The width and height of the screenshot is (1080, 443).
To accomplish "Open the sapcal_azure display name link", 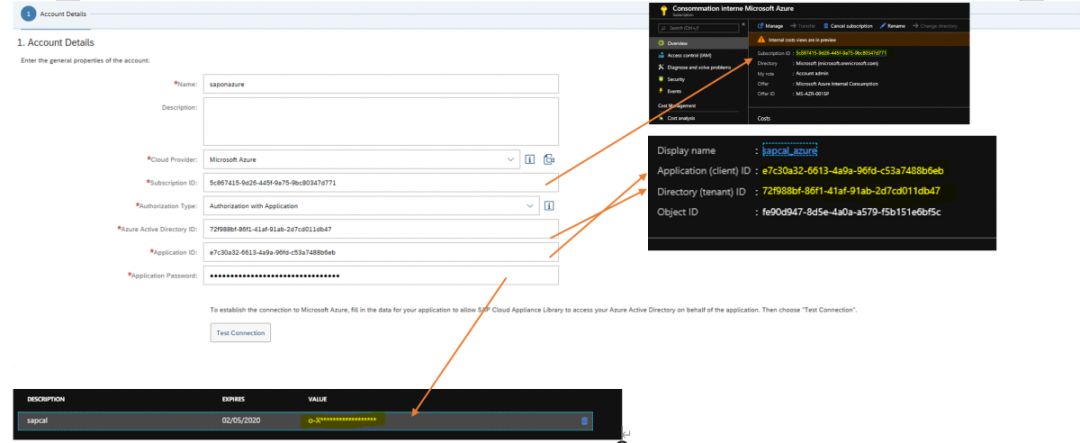I will click(x=789, y=150).
